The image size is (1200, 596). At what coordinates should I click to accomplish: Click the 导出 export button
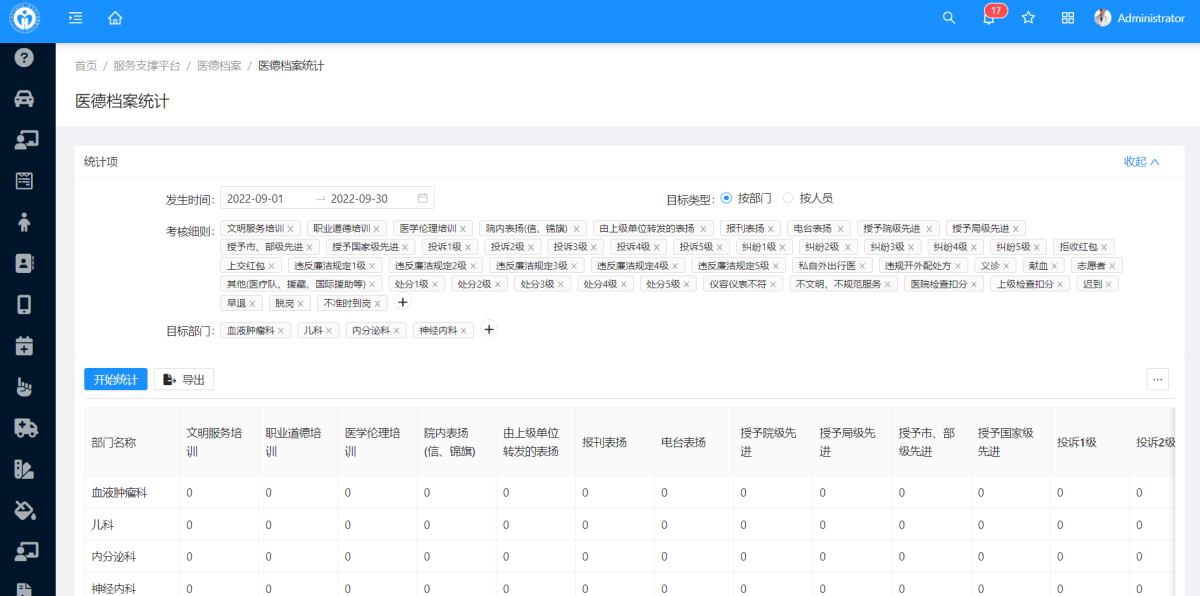[x=184, y=379]
